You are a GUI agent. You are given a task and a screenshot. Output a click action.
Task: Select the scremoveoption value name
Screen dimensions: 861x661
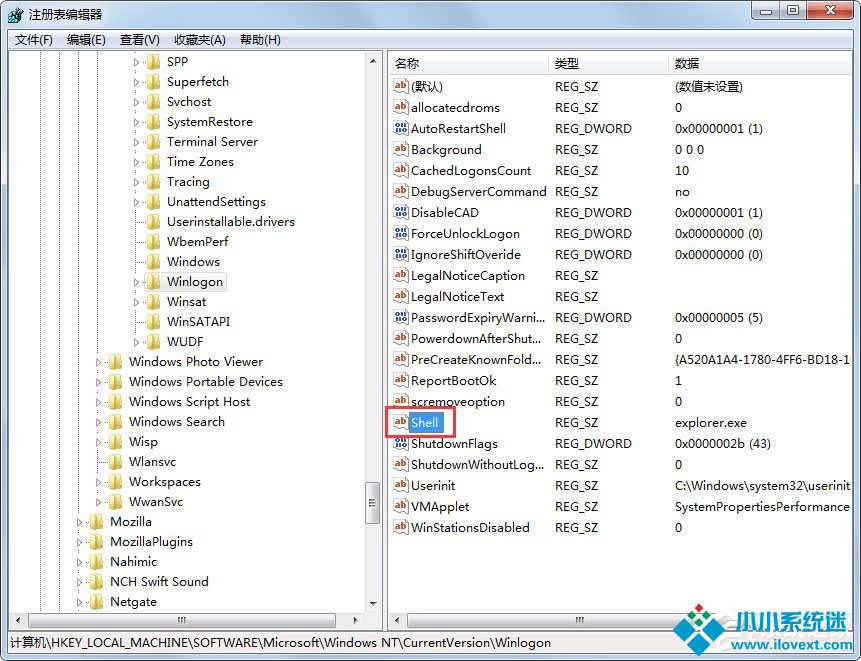point(457,401)
